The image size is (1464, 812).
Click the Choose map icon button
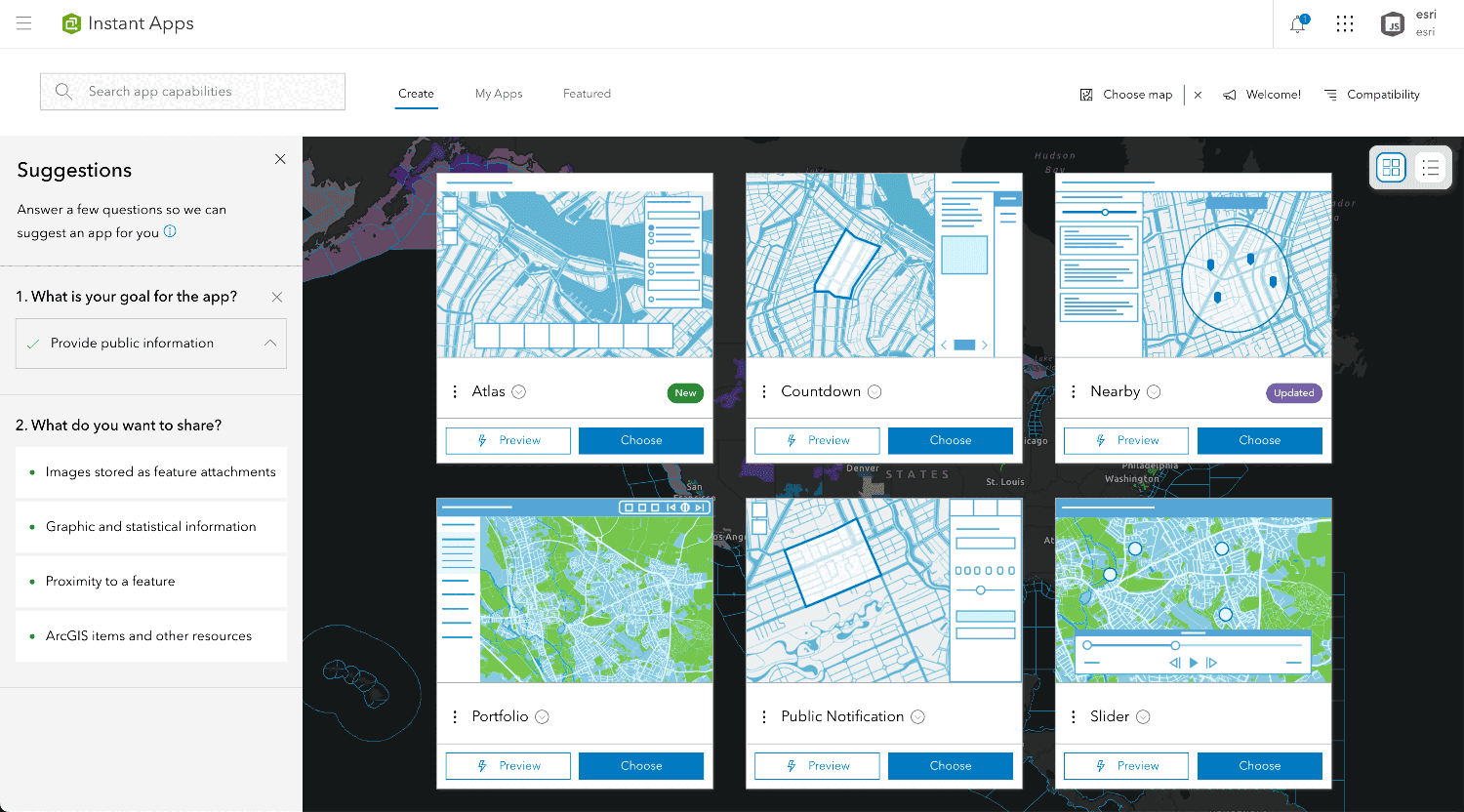(1086, 94)
